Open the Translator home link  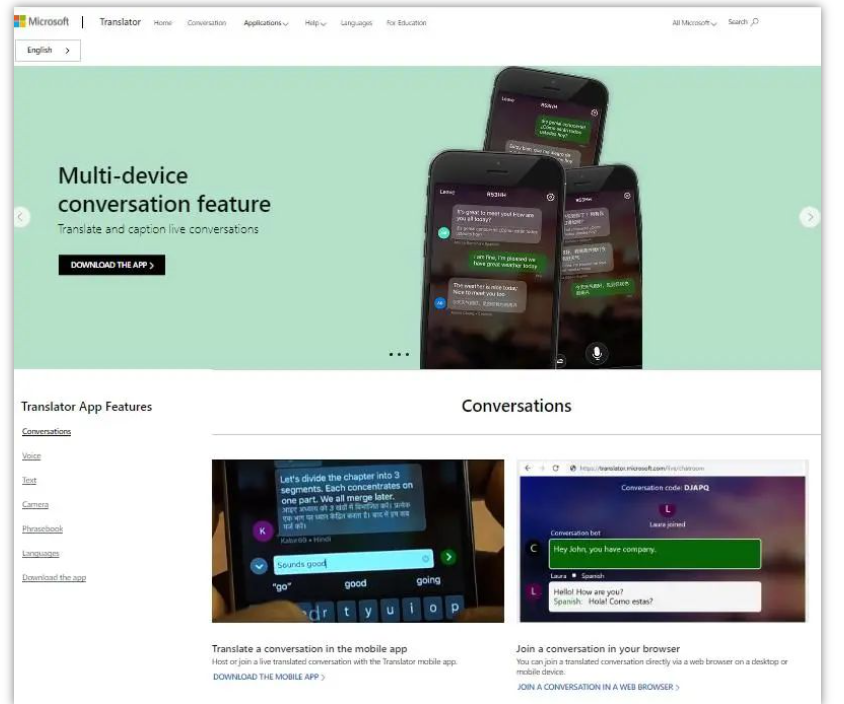pos(120,22)
